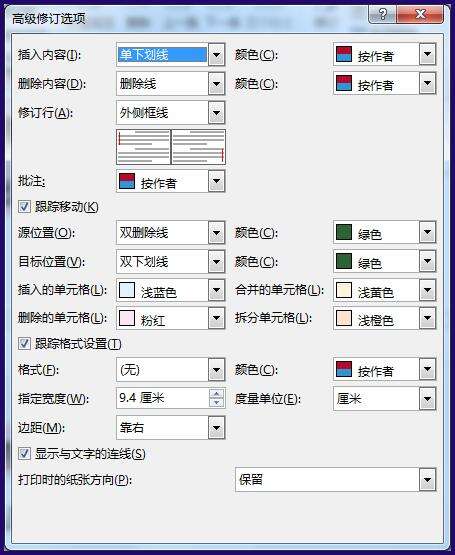Viewport: 455px width, 555px height.
Task: Toggle the 跟踪移动 checkbox
Action: pos(24,207)
